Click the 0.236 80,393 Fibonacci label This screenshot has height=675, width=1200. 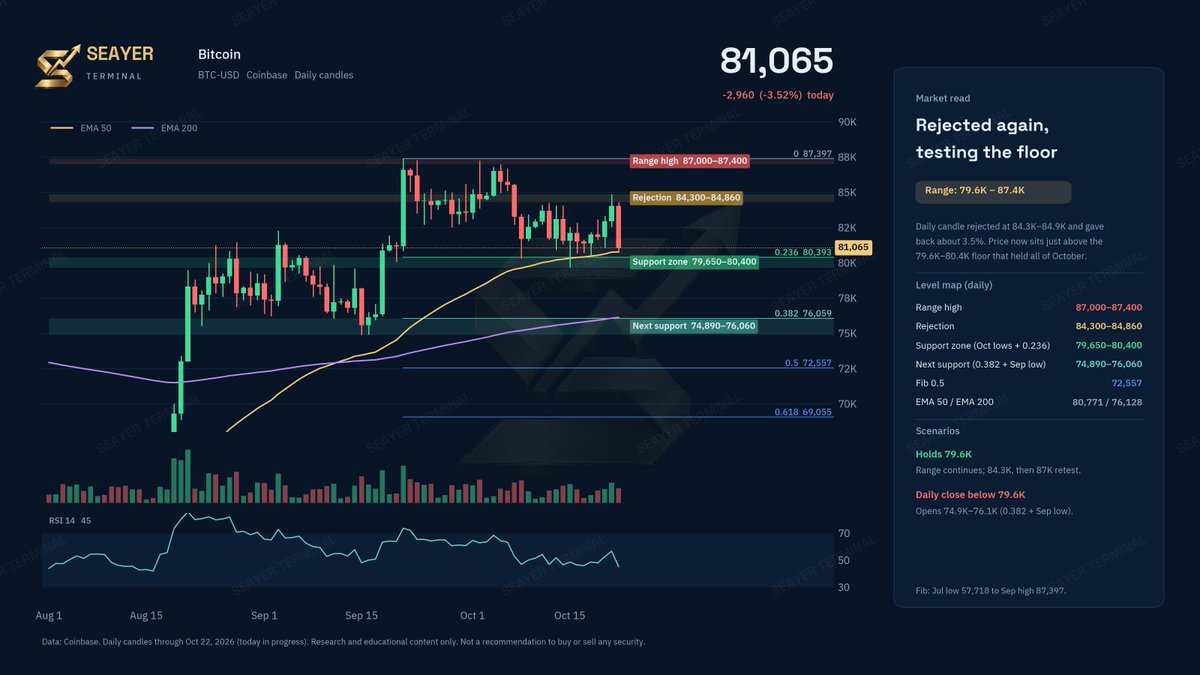(805, 252)
